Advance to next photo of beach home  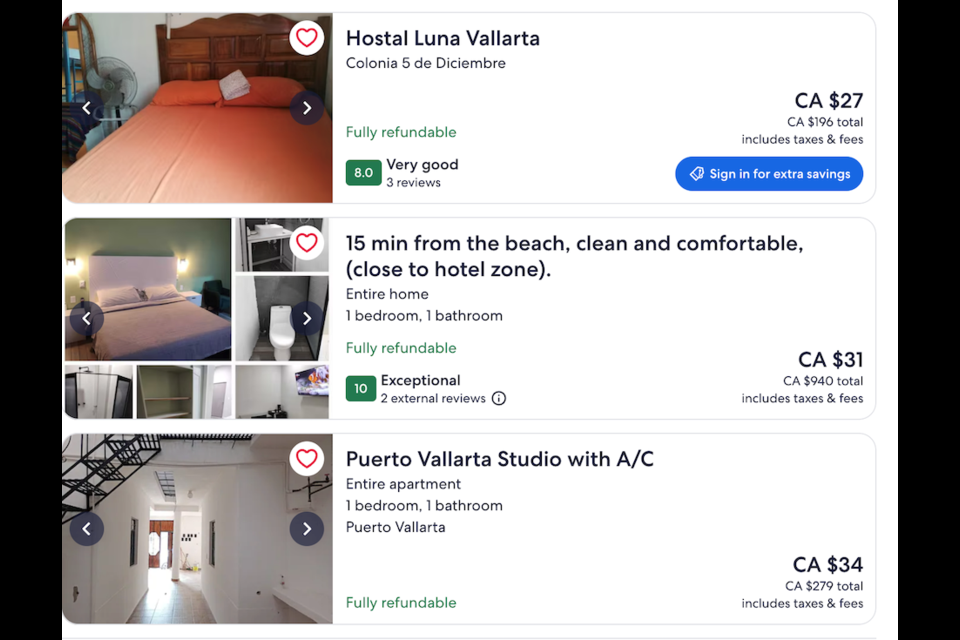(x=307, y=318)
